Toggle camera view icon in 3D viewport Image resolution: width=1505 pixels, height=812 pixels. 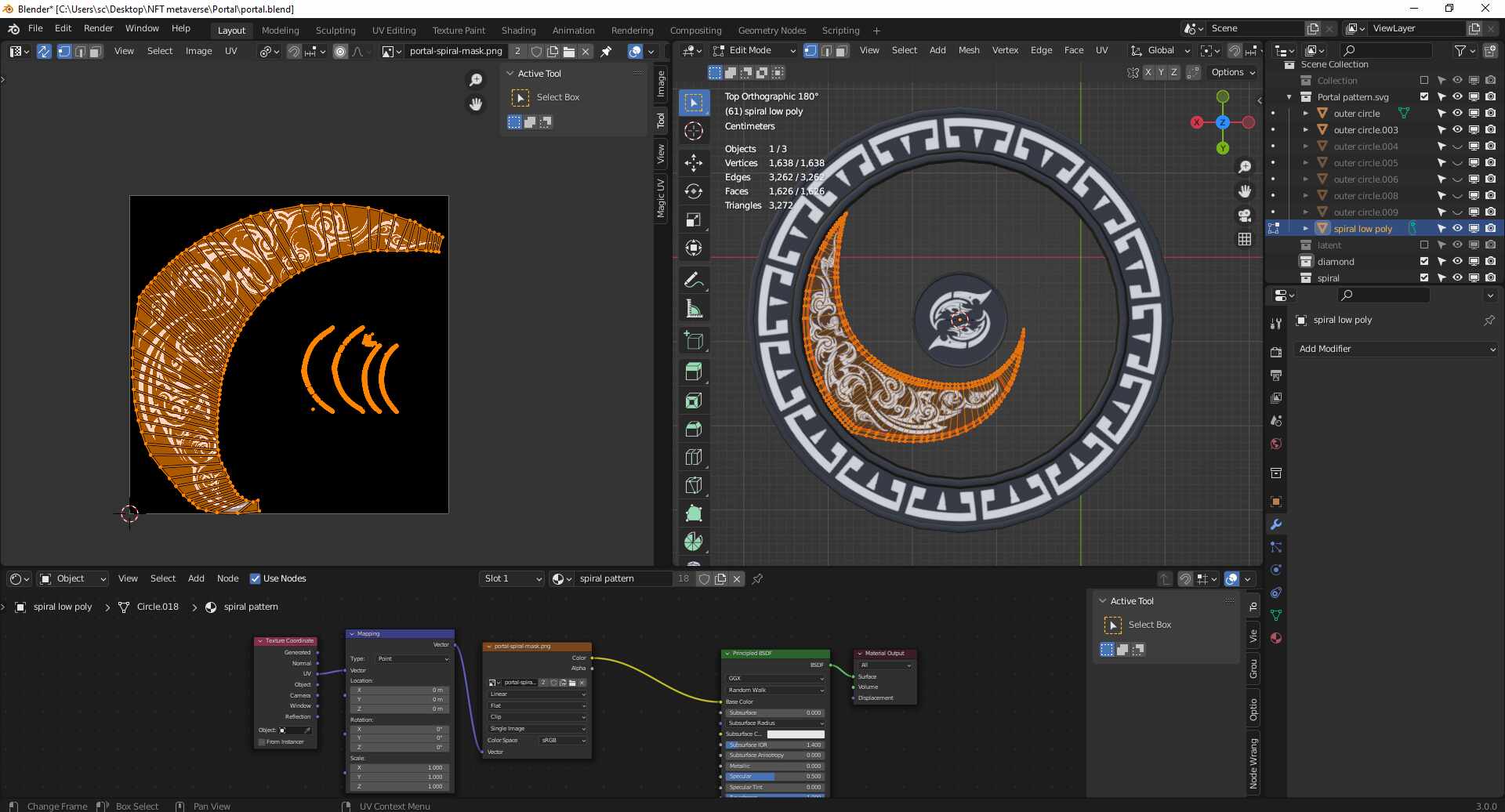point(1245,216)
